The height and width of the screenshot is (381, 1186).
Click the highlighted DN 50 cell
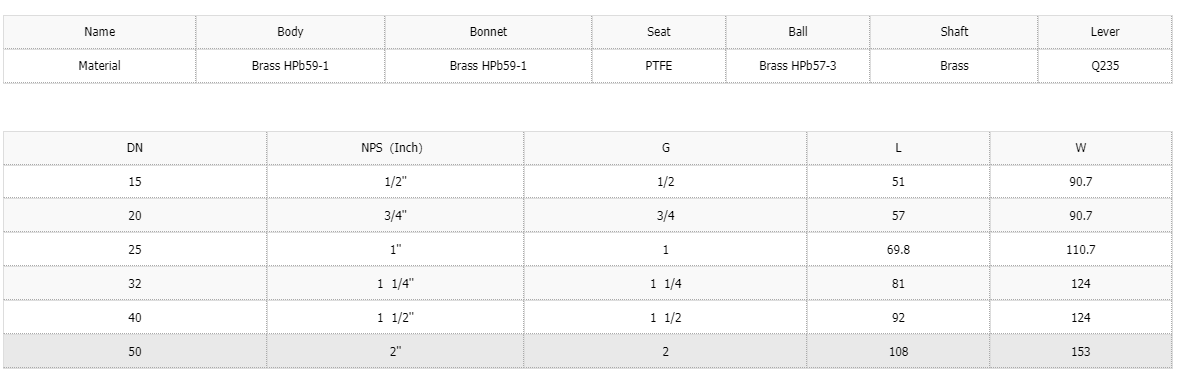point(135,352)
